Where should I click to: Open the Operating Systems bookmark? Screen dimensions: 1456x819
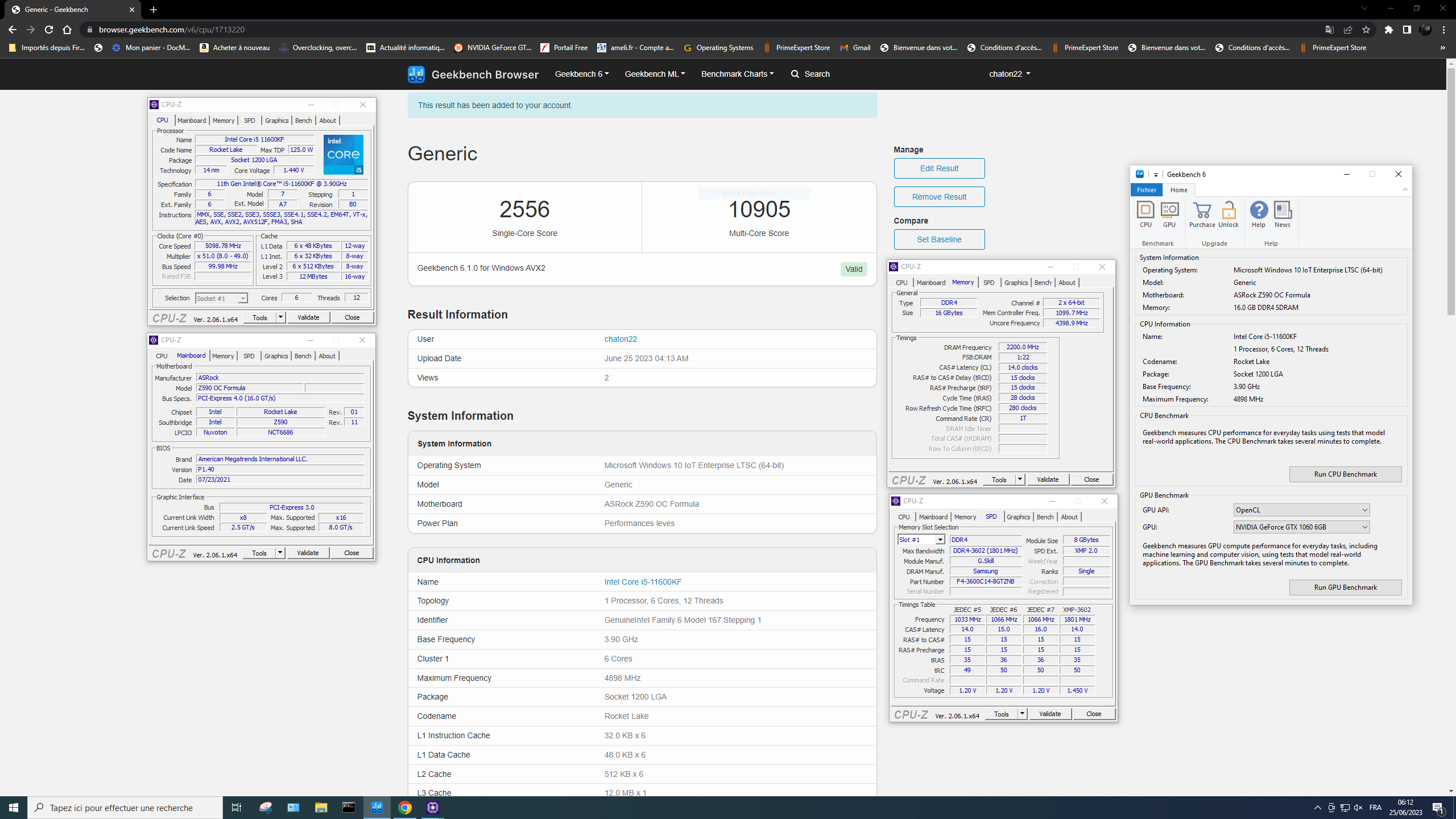[718, 48]
